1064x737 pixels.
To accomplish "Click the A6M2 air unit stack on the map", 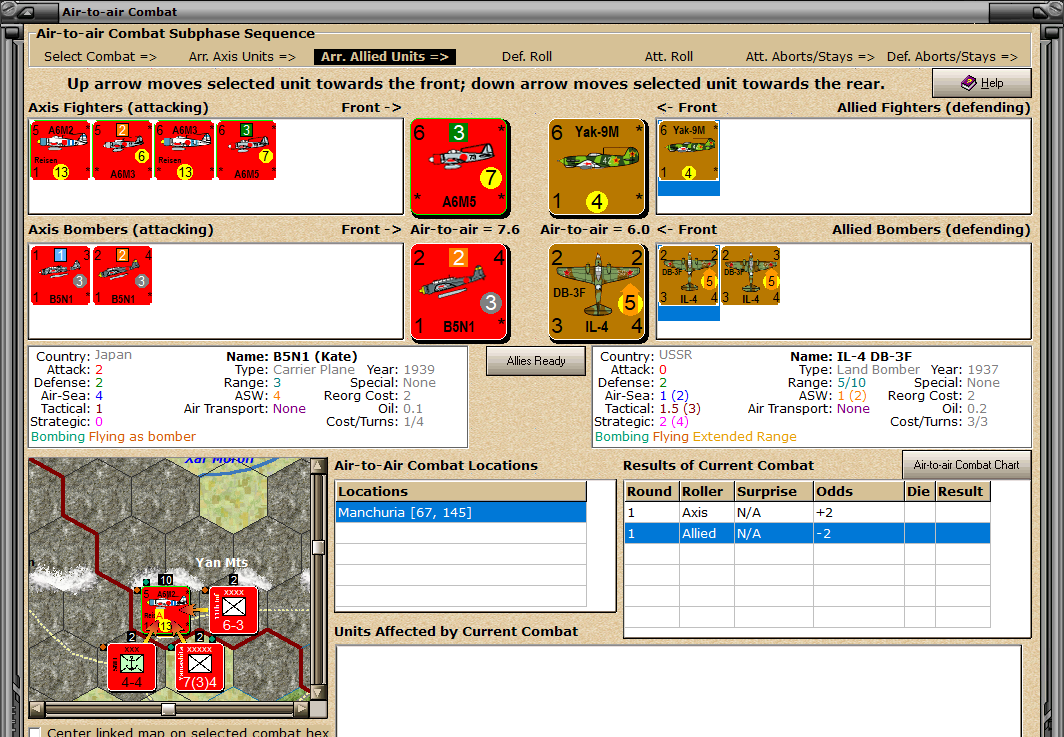I will pos(166,609).
